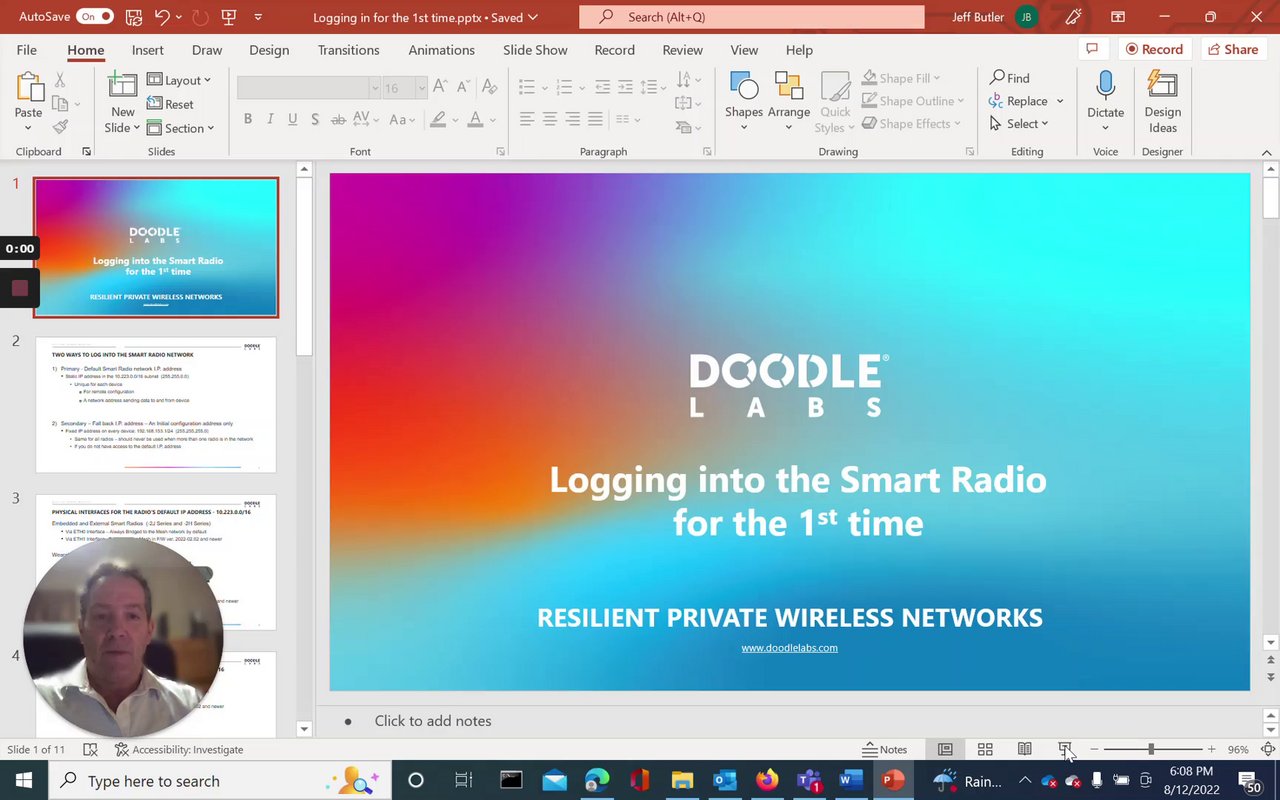Expand the Layout dropdown
The height and width of the screenshot is (800, 1280).
(x=180, y=80)
